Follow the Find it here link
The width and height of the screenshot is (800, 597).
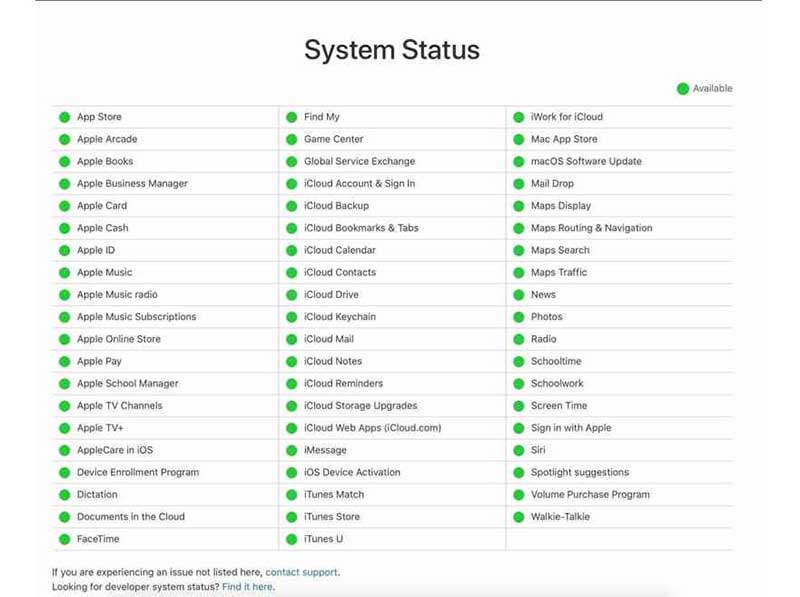pyautogui.click(x=247, y=587)
